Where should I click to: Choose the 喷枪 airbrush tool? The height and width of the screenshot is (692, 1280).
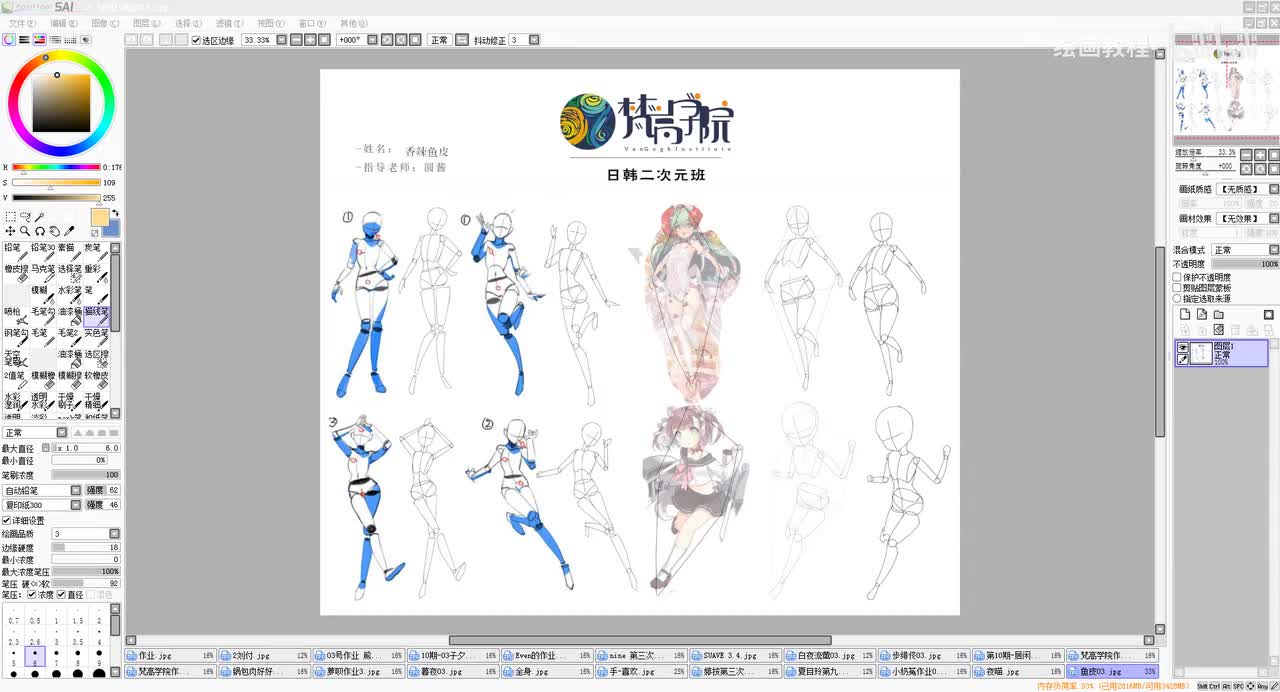[x=15, y=316]
